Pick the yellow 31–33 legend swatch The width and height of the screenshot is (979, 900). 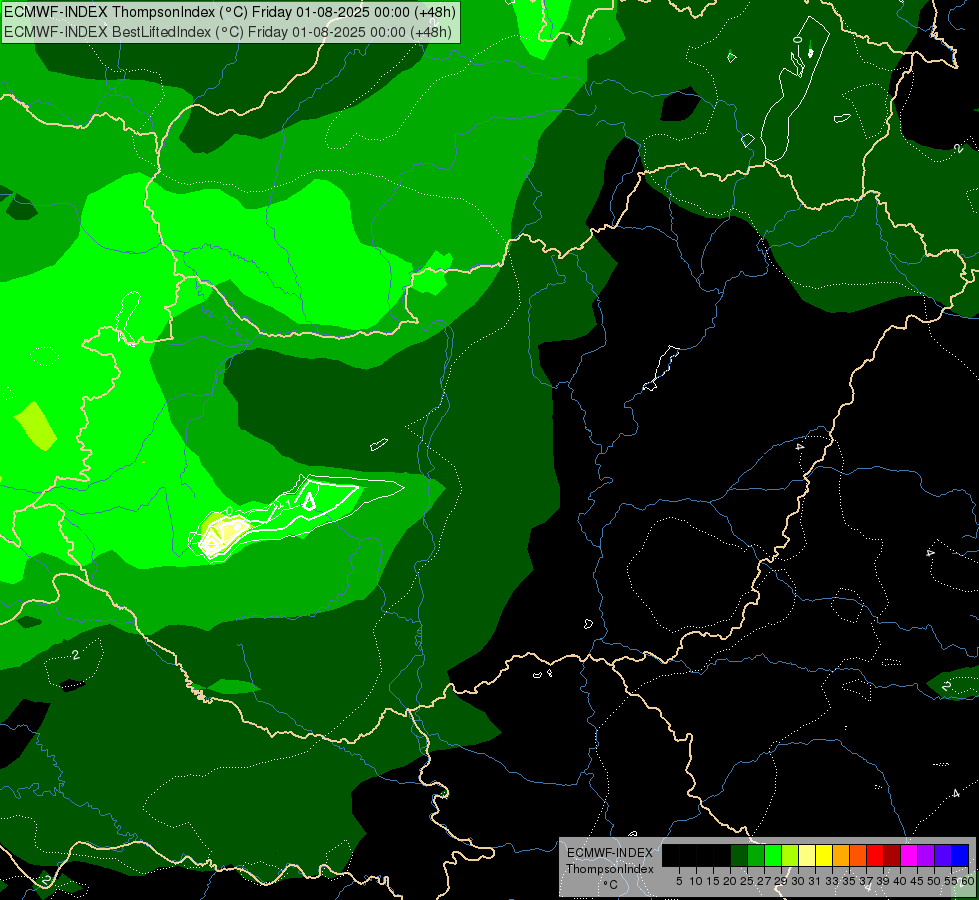pos(824,855)
